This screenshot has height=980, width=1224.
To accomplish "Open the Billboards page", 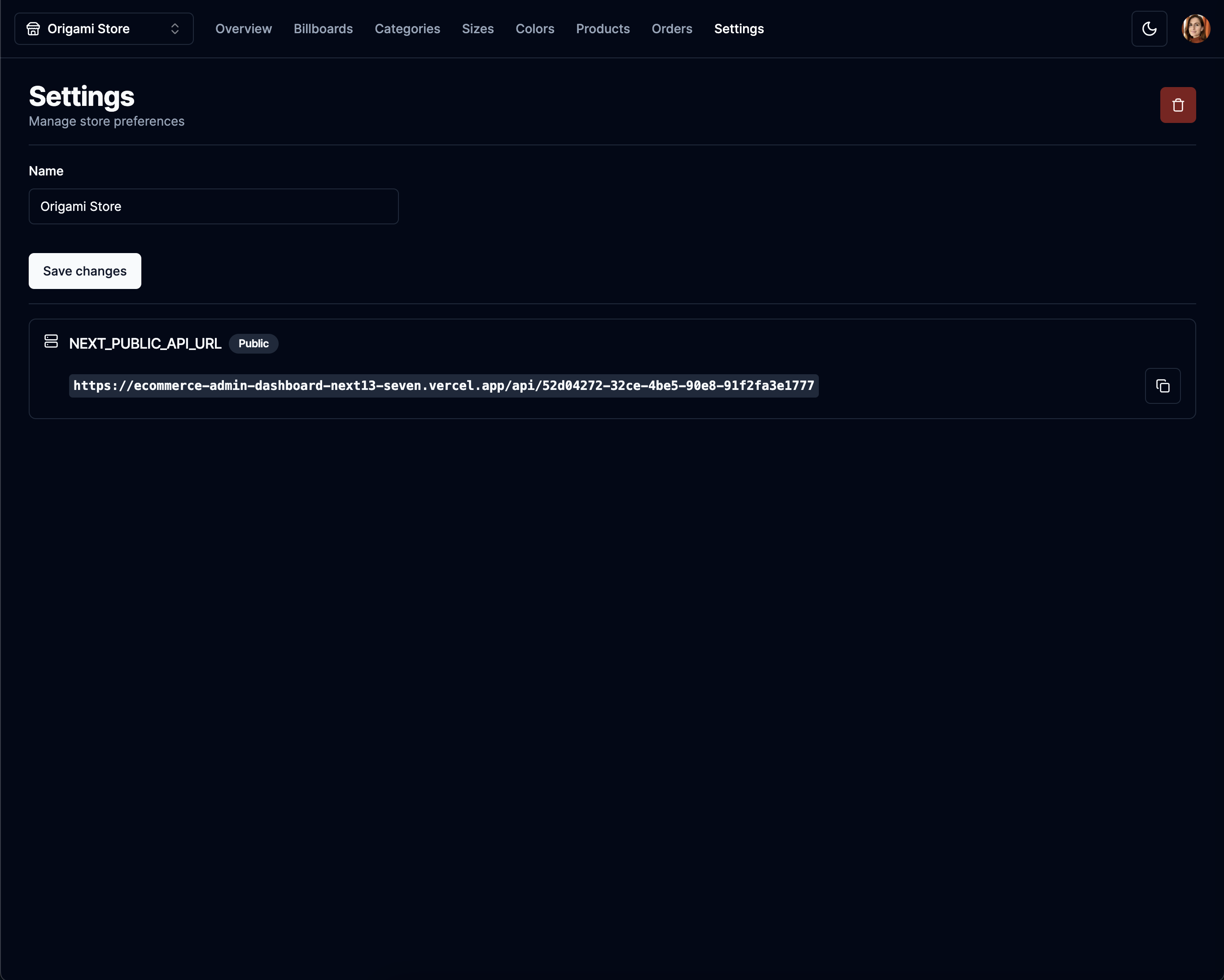I will tap(323, 29).
